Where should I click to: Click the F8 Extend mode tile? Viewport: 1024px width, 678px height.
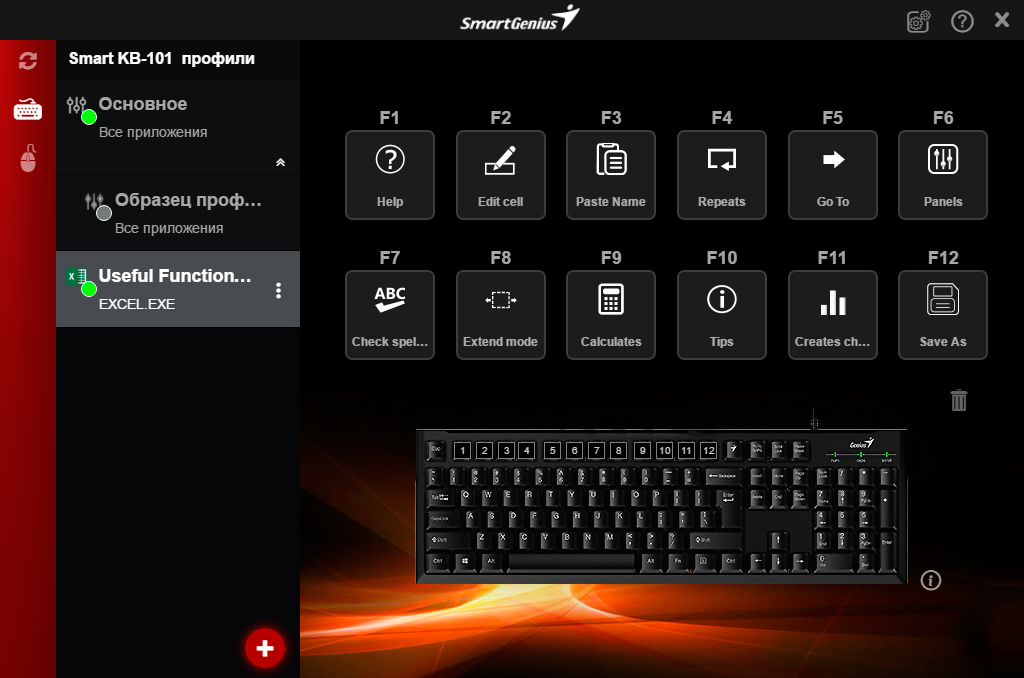(500, 315)
